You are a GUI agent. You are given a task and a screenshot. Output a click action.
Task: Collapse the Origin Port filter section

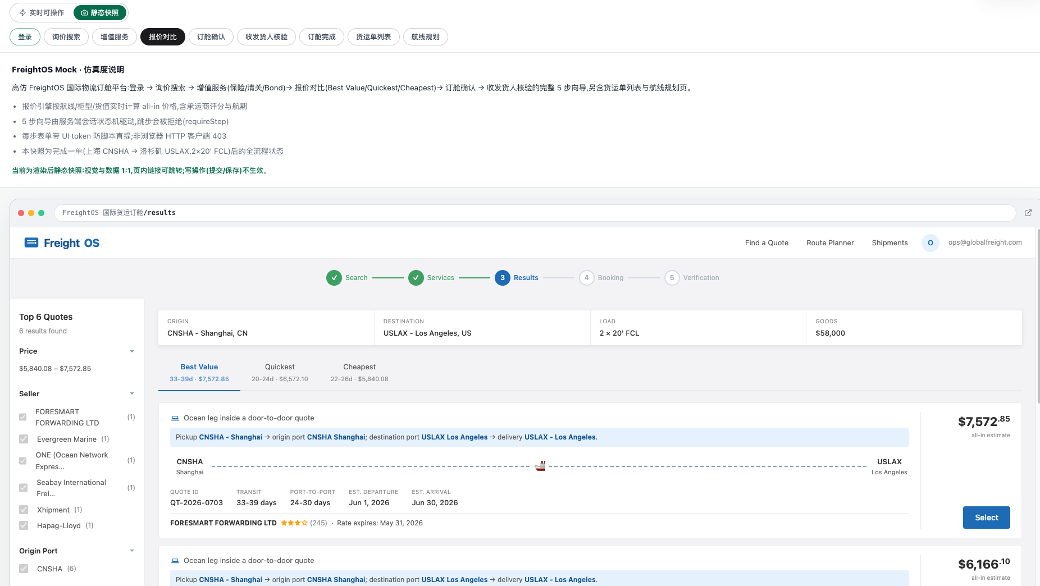coord(132,551)
